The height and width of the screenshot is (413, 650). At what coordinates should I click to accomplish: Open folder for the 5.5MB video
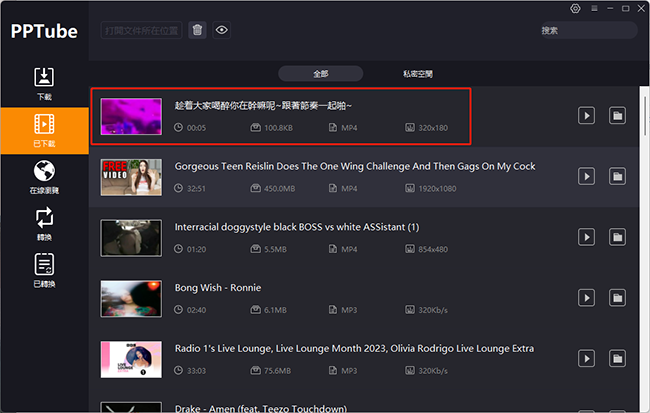617,237
